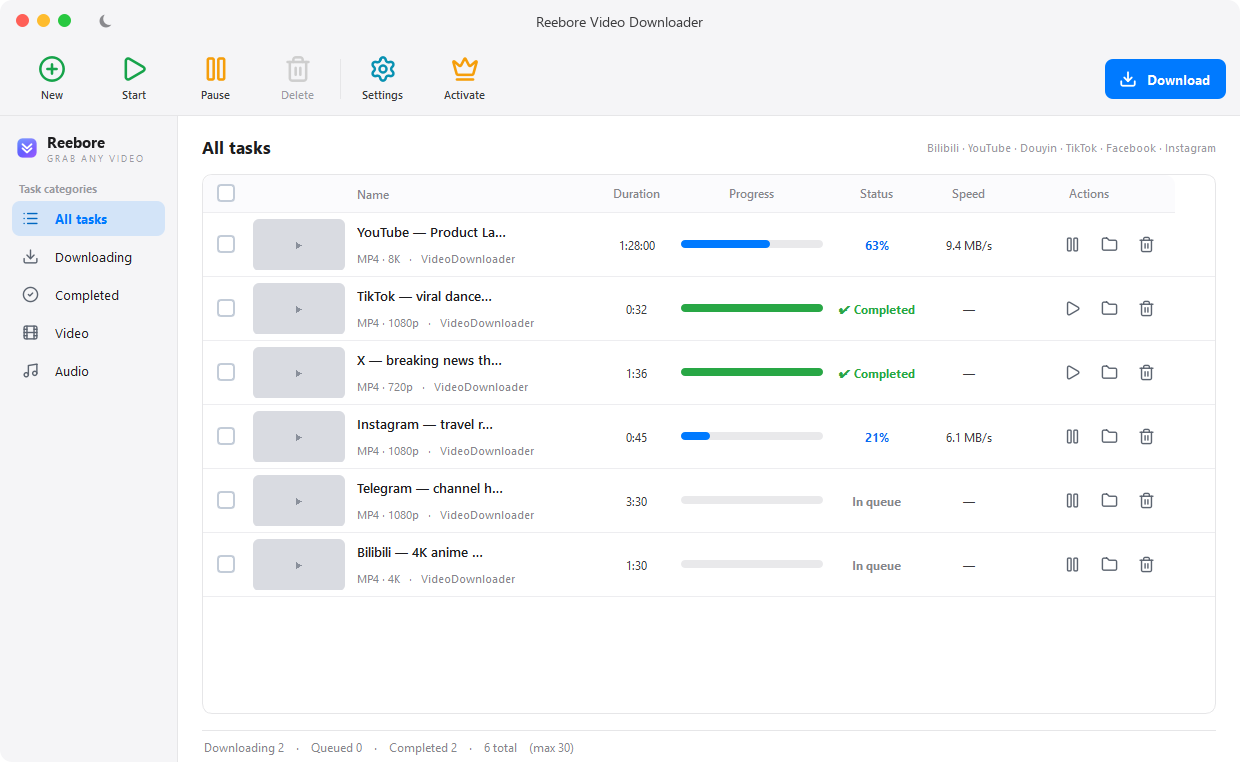The height and width of the screenshot is (762, 1240).
Task: Click the Status column header
Action: 877,194
